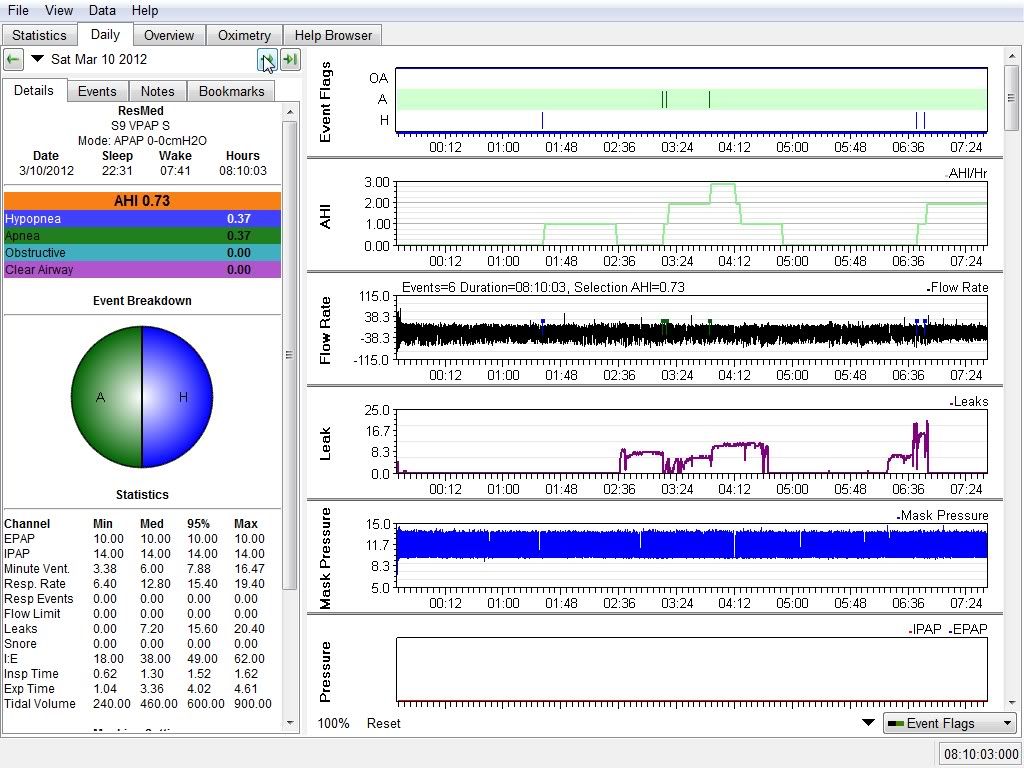The width and height of the screenshot is (1024, 768).
Task: Click the dropdown triangle beside Event Flags selector
Action: [868, 722]
